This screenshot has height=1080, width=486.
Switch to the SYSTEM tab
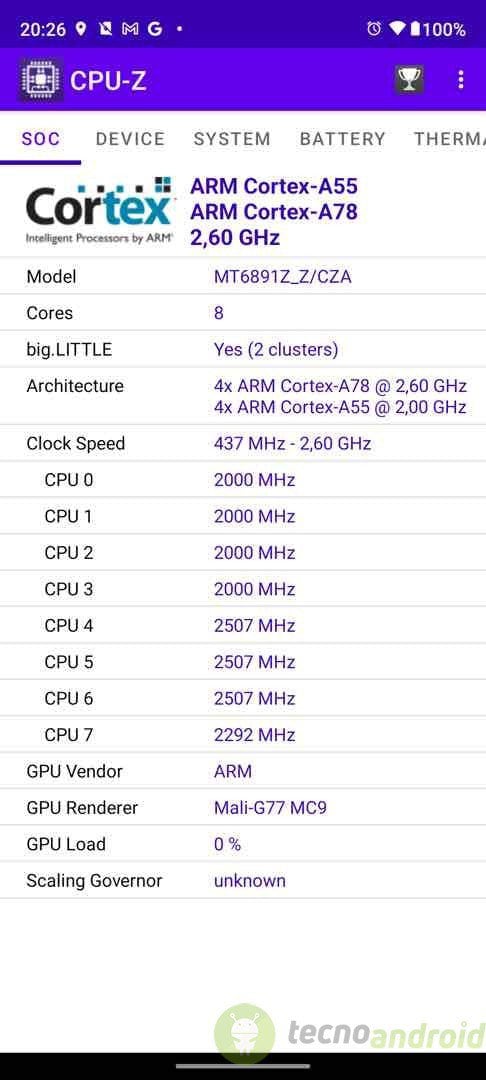pyautogui.click(x=232, y=138)
